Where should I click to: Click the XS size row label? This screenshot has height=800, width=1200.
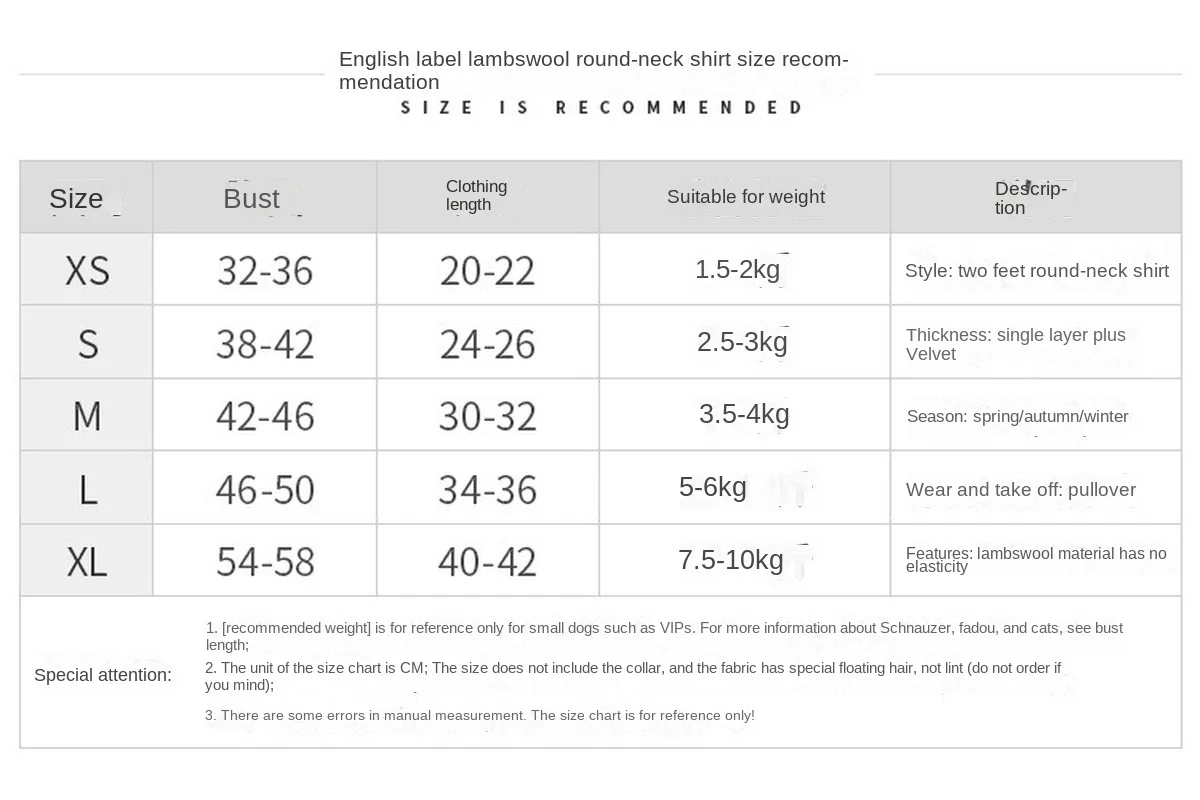87,270
